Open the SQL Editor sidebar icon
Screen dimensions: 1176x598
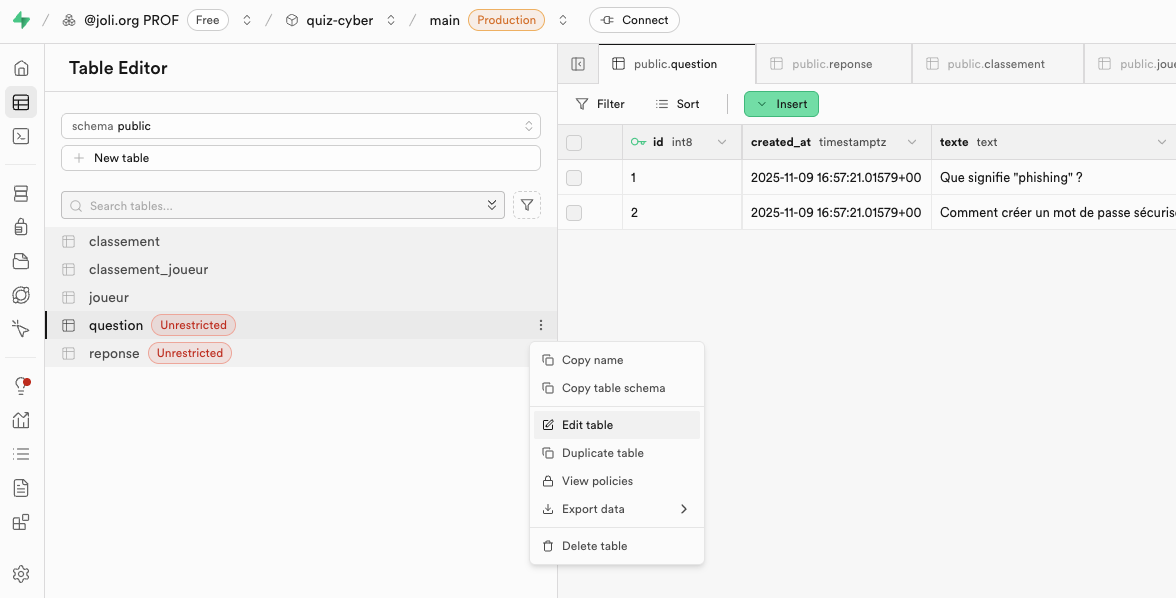coord(21,136)
